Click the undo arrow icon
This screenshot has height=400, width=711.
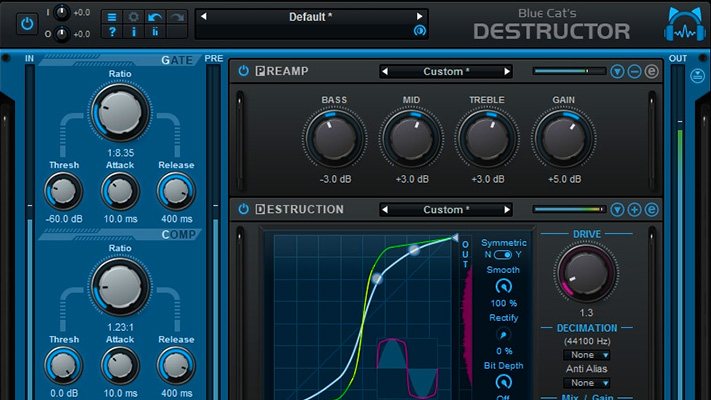point(154,17)
